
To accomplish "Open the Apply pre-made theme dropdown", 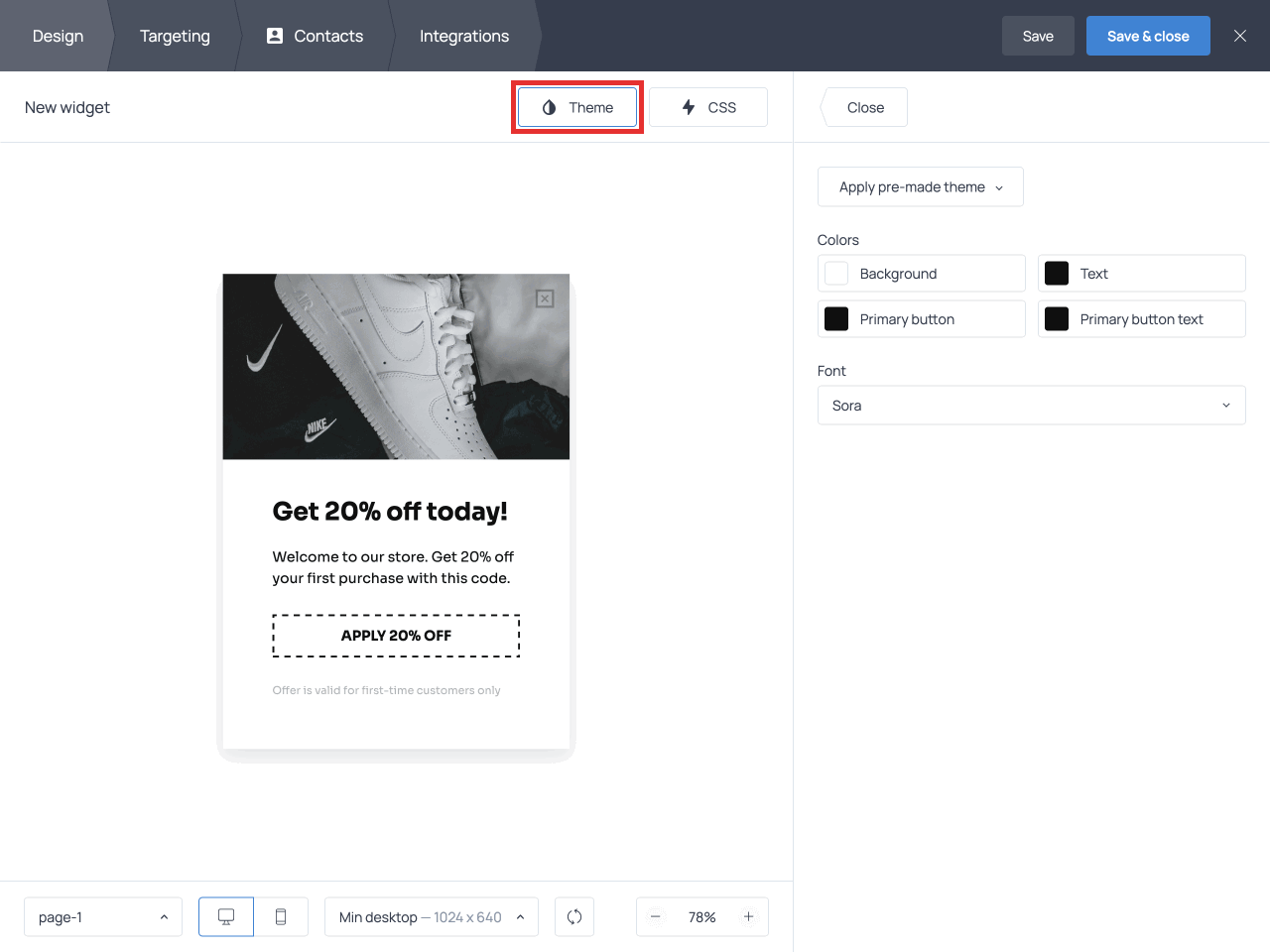I will tap(920, 186).
